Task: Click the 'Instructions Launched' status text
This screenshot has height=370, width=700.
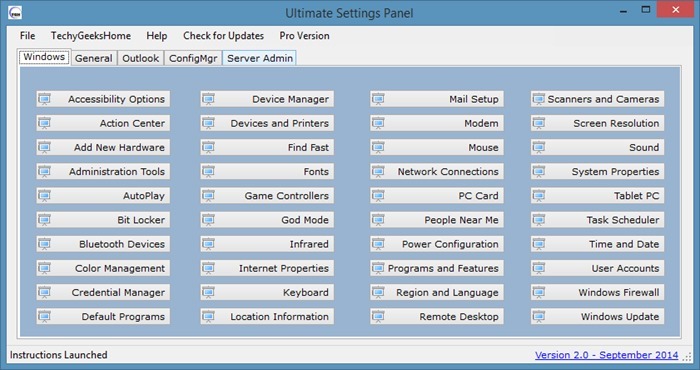Action: (58, 355)
